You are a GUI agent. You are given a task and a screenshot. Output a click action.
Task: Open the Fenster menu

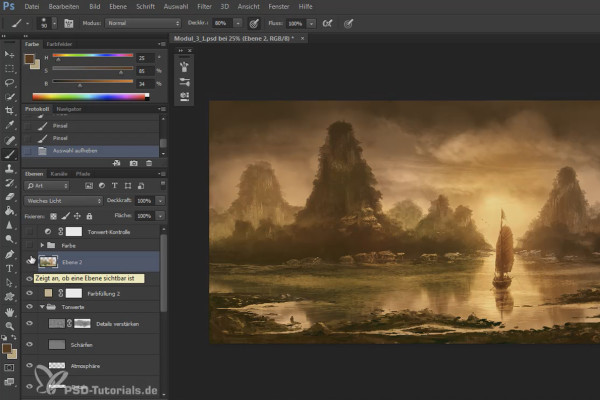click(279, 7)
